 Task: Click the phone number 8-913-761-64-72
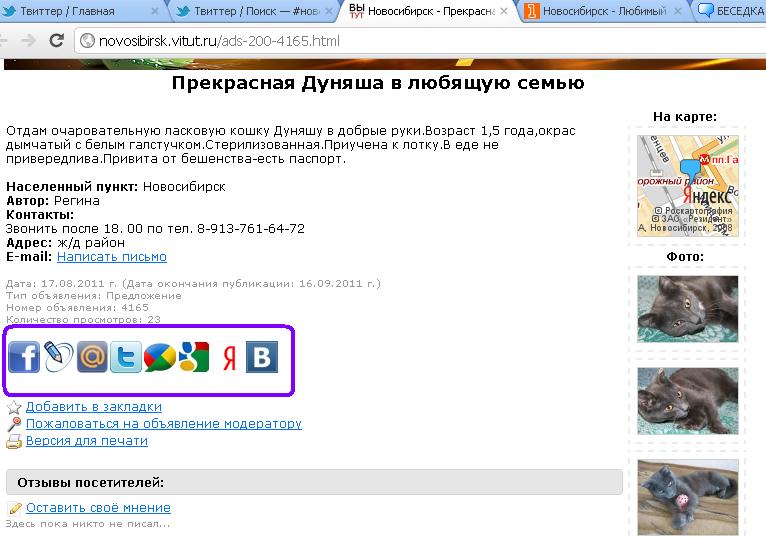click(x=251, y=228)
